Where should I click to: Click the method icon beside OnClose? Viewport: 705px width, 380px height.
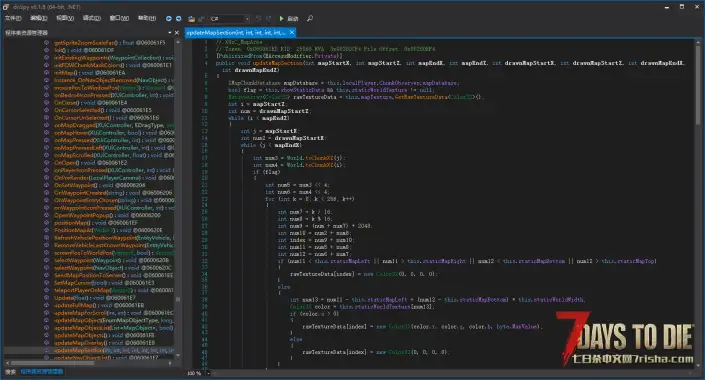coord(46,103)
